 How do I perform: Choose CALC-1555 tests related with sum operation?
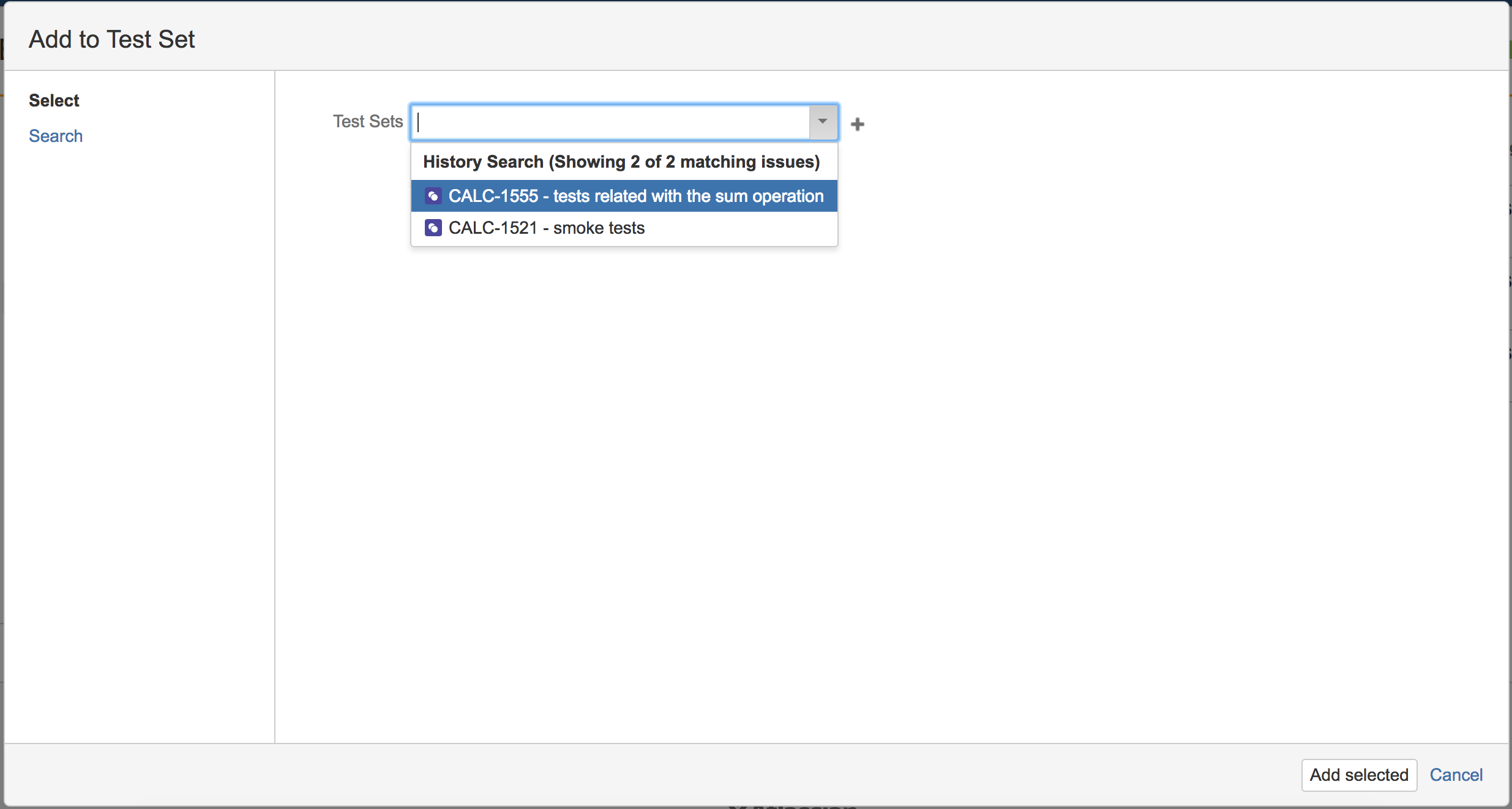[624, 196]
